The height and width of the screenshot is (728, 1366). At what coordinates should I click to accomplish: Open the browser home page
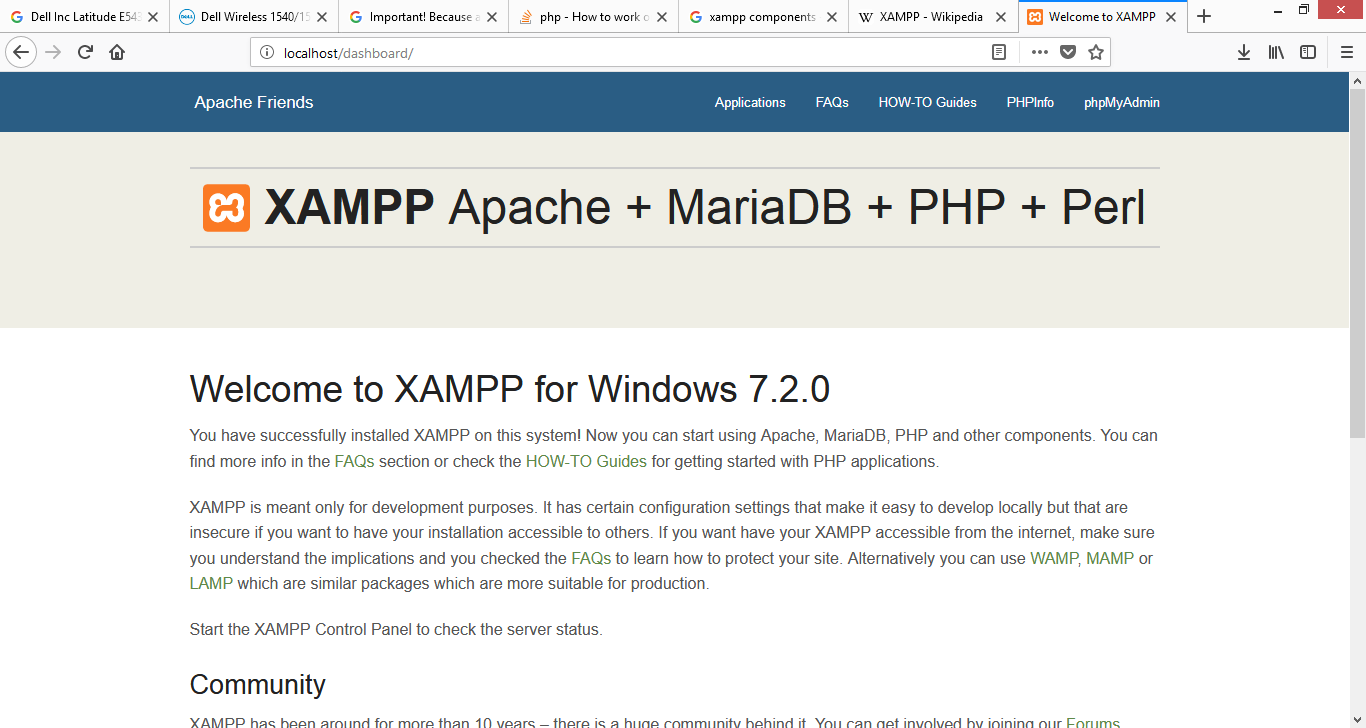pos(117,52)
